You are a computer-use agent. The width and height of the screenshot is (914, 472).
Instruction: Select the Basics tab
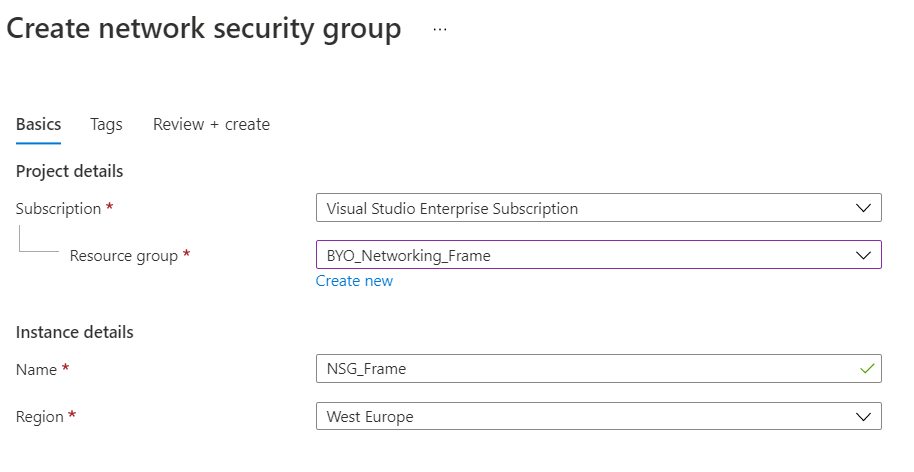click(x=38, y=124)
